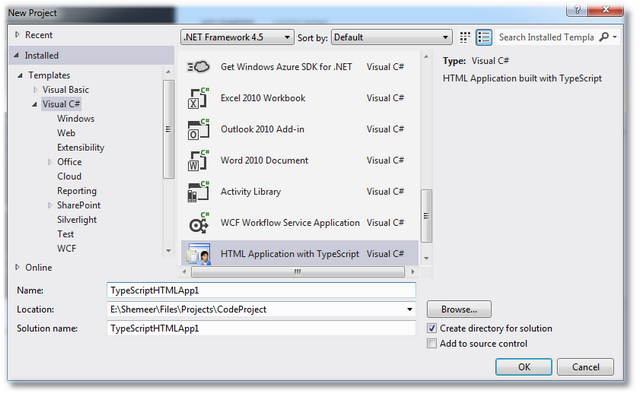Open the Location path dropdown arrow

tap(409, 310)
